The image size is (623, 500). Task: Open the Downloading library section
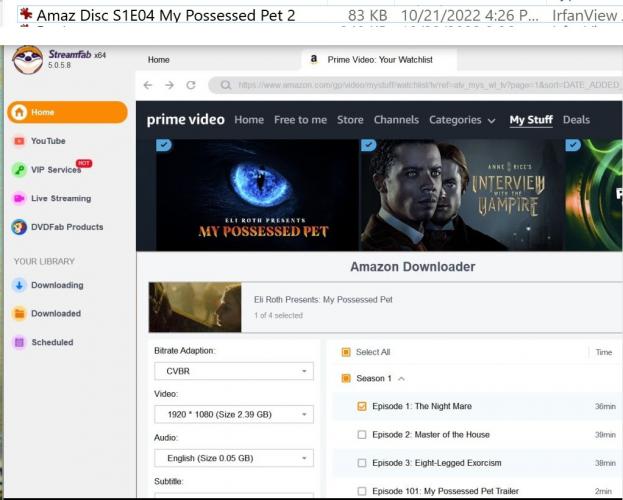[x=48, y=285]
